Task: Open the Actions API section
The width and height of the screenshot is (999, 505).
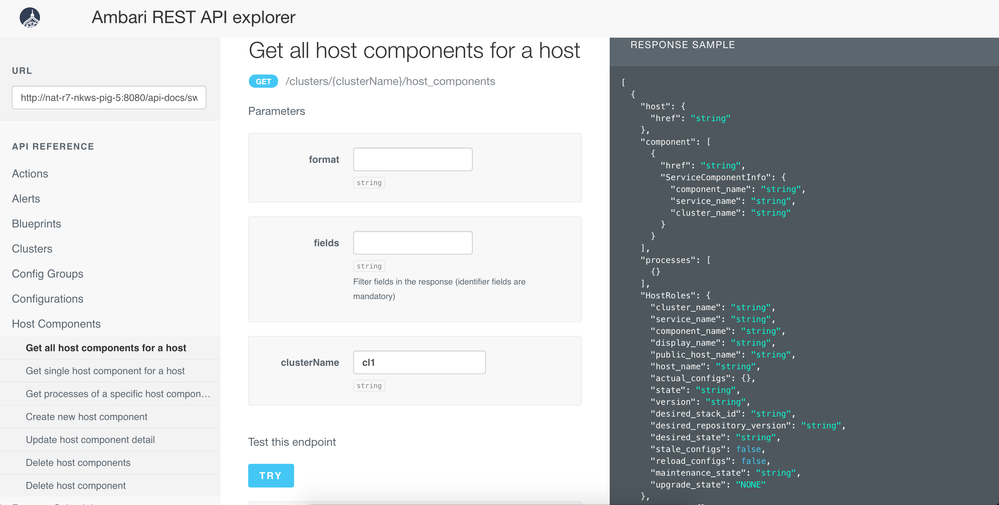Action: [x=30, y=174]
